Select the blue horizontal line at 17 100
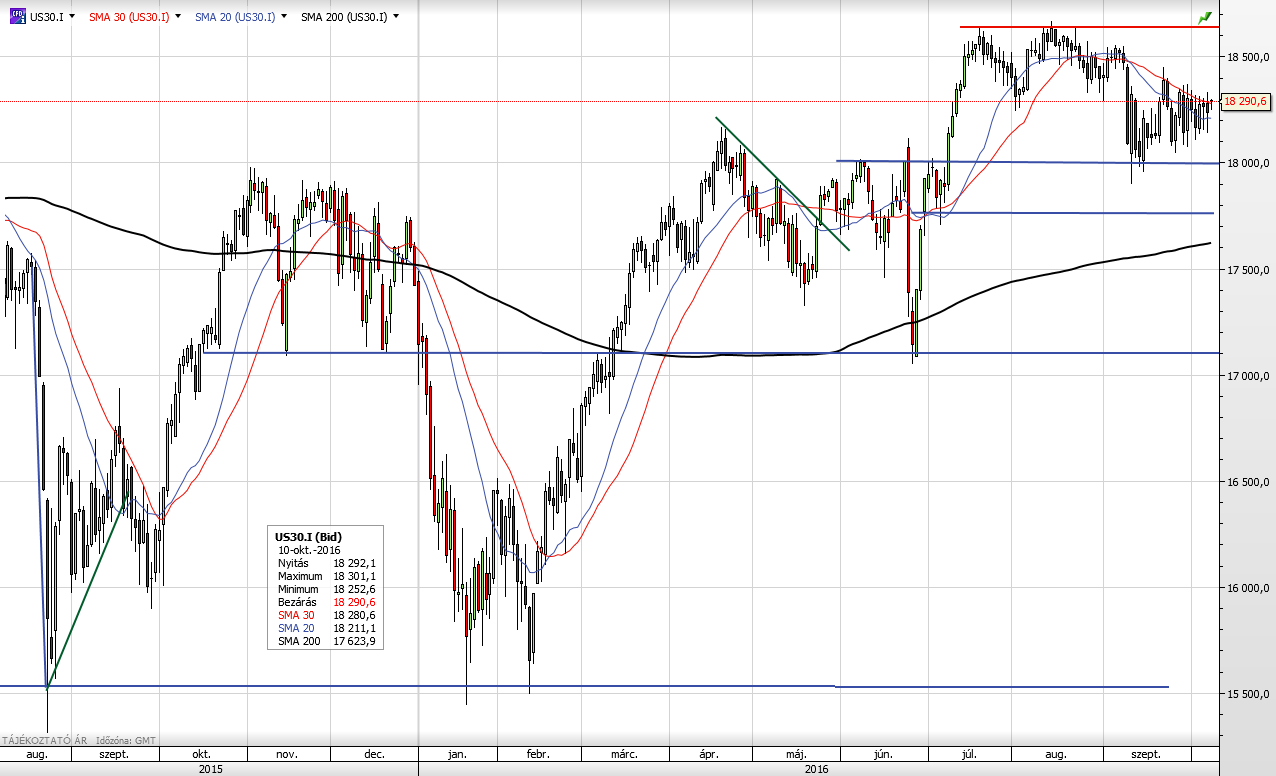Viewport: 1276px width, 776px height. tap(710, 352)
